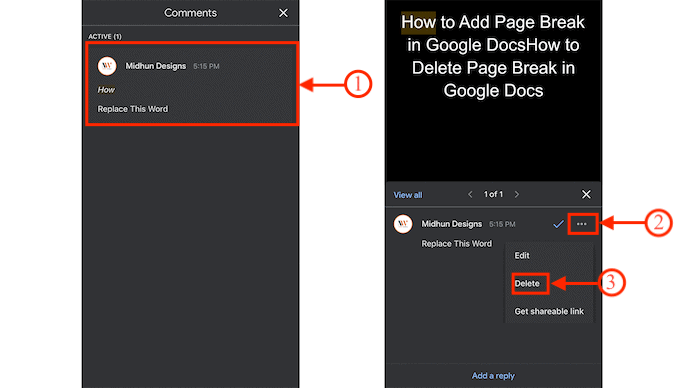Go to next comment arrow
690x388 pixels.
click(x=517, y=194)
